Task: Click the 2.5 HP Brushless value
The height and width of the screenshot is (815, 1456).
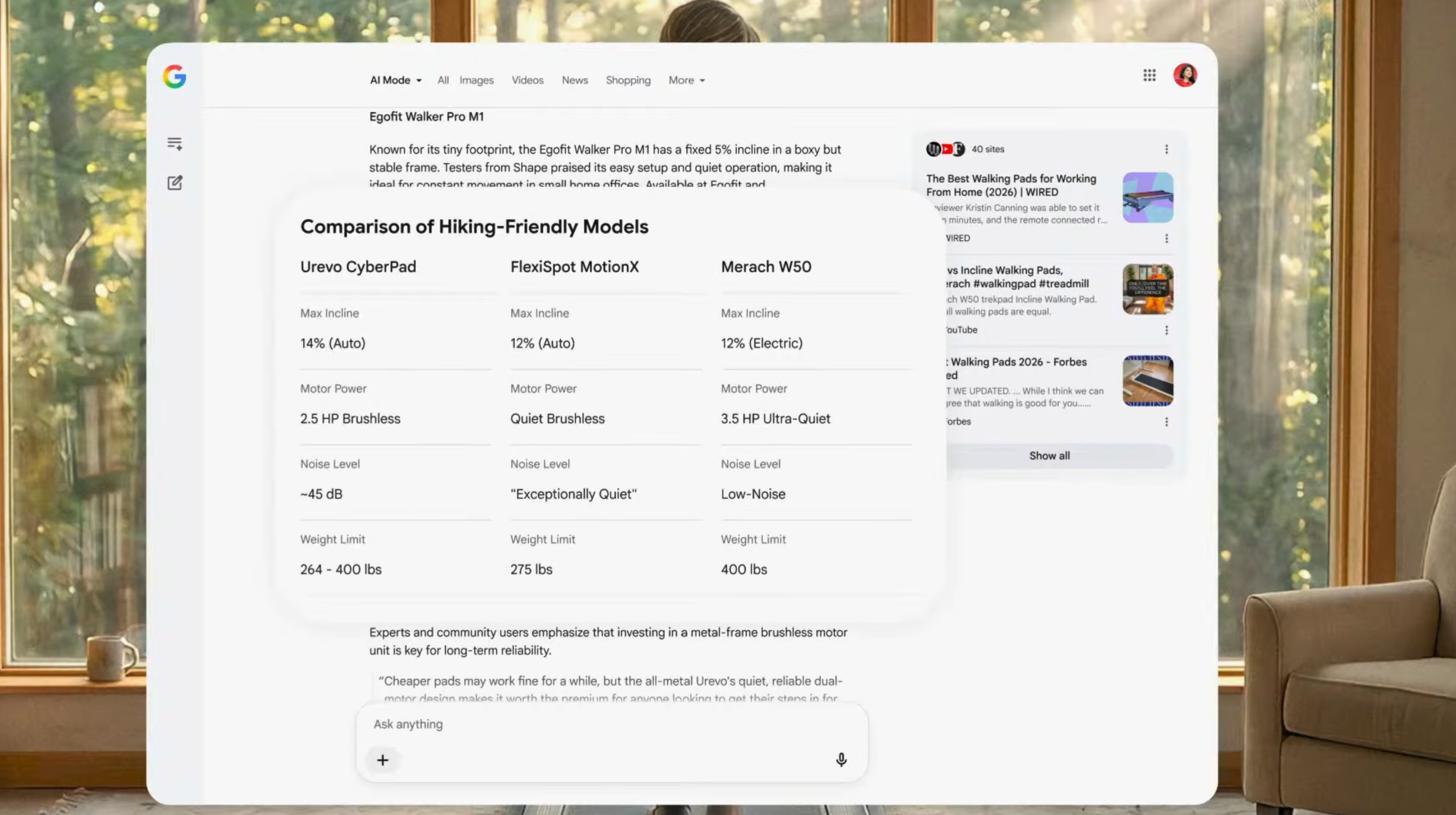Action: [x=350, y=419]
